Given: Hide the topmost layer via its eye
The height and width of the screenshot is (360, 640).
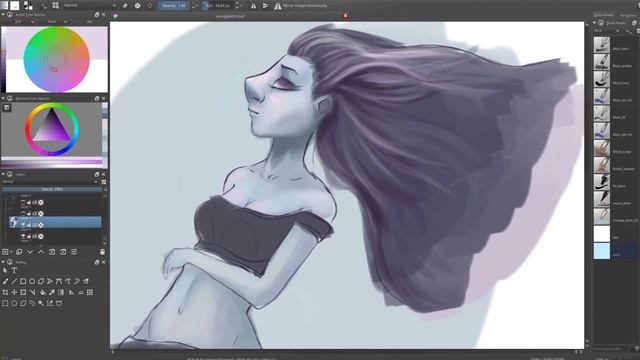Looking at the screenshot, I should [x=23, y=202].
